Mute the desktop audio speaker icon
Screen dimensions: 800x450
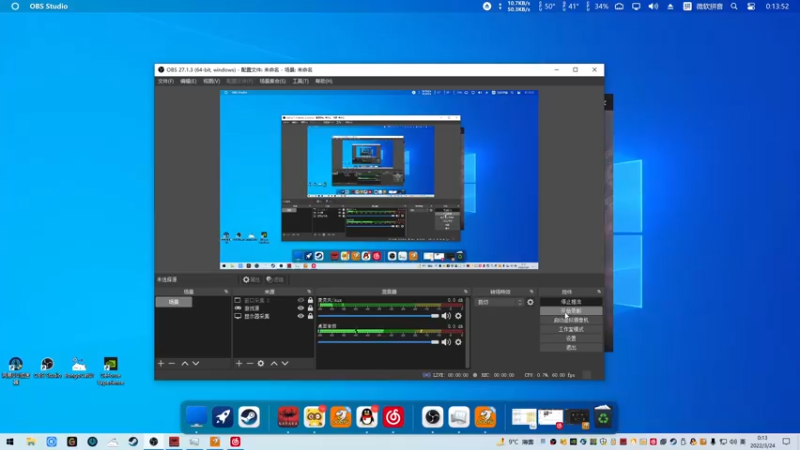click(446, 342)
